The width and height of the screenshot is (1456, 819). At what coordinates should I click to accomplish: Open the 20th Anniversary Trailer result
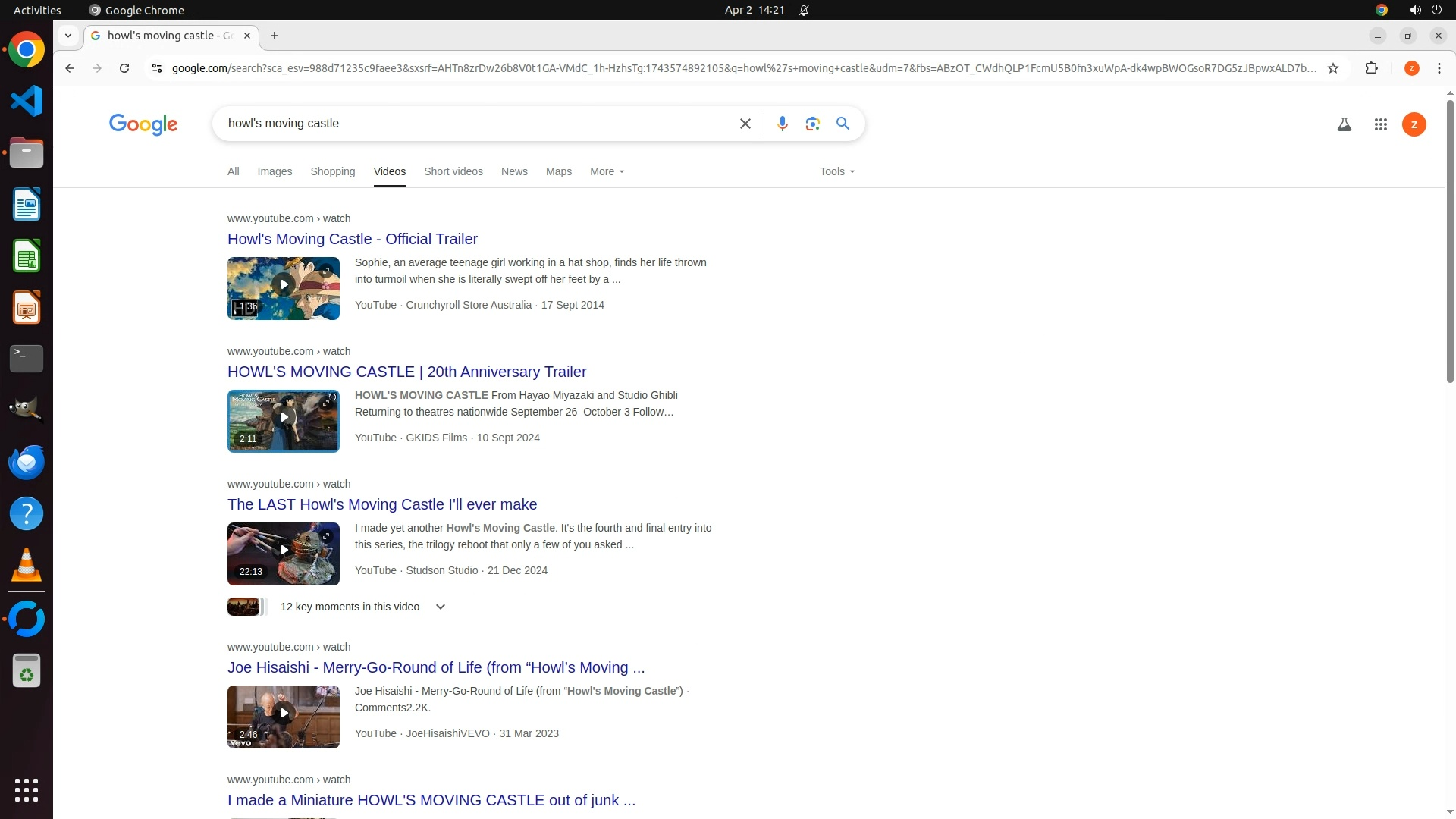click(406, 372)
